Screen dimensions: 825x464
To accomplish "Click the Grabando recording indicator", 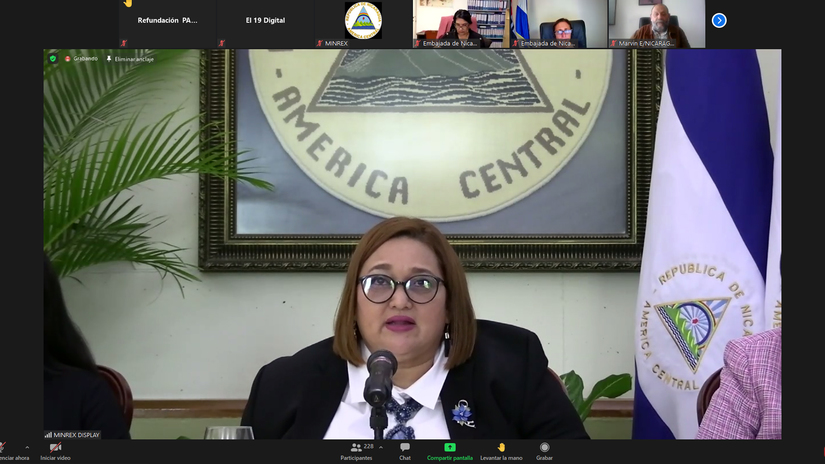I will (x=82, y=58).
